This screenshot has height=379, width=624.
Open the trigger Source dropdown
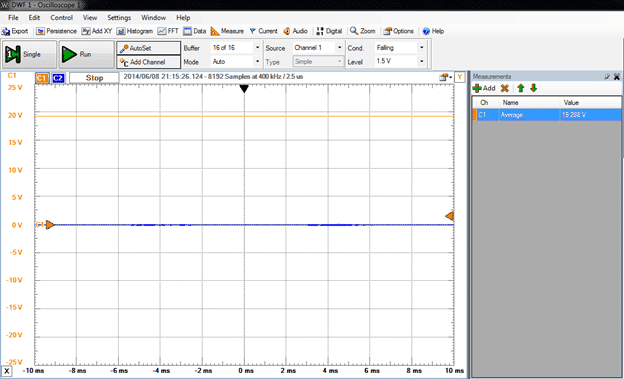(x=318, y=48)
